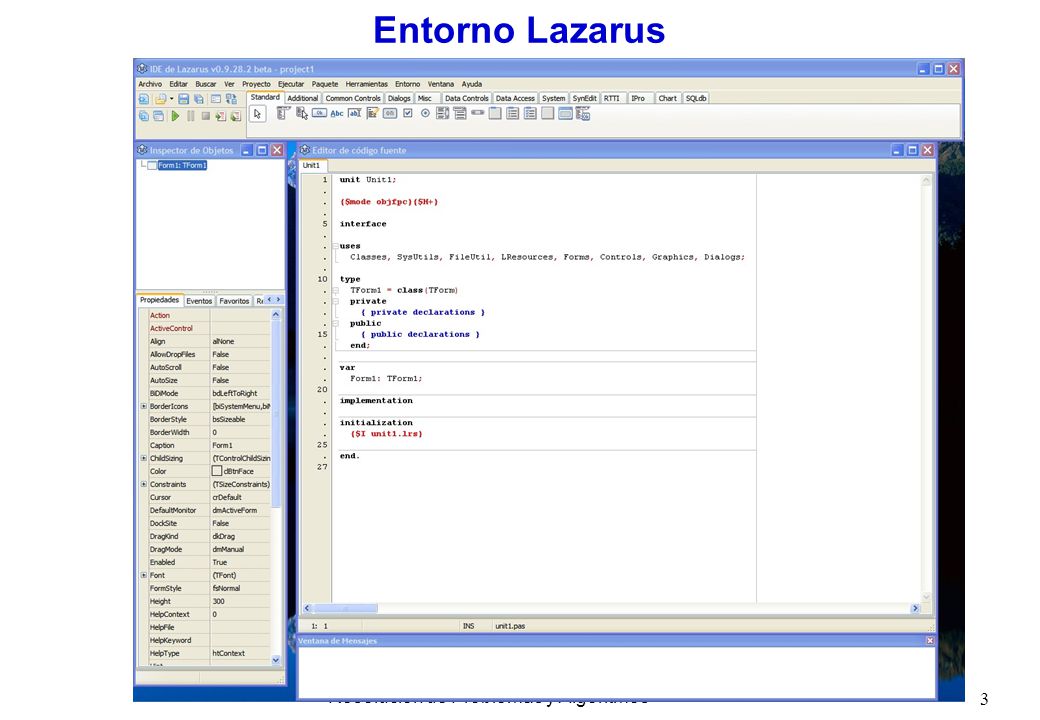Select the arrow selection tool in component palette
The width and height of the screenshot is (1040, 720).
click(257, 114)
